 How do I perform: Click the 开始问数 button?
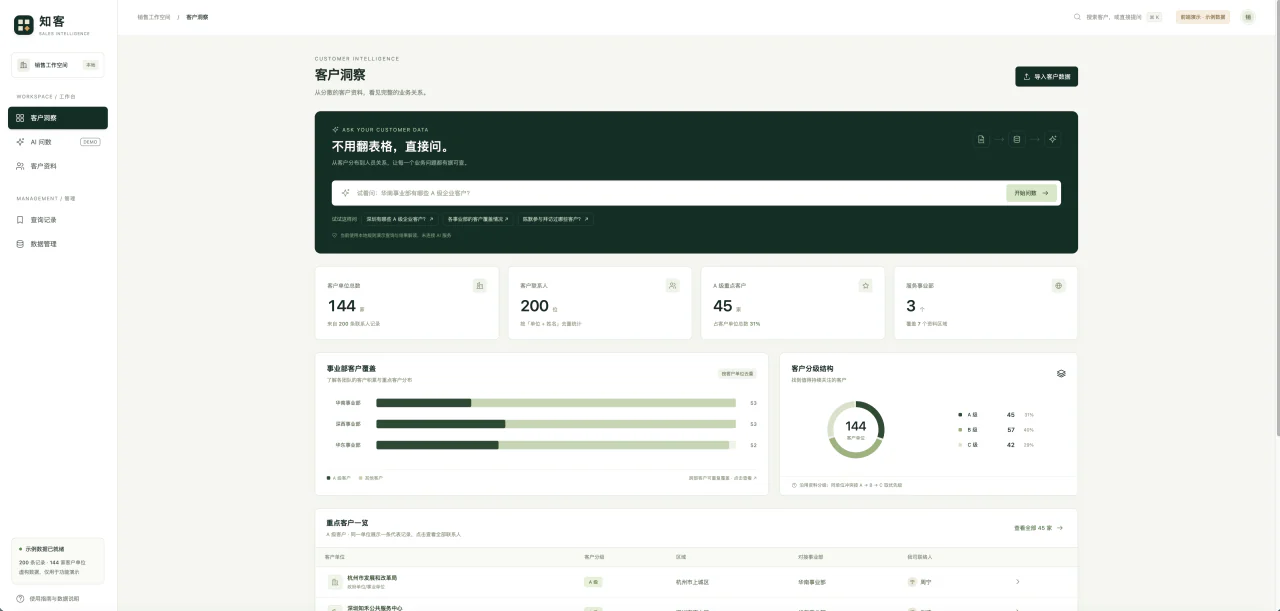[x=1031, y=193]
